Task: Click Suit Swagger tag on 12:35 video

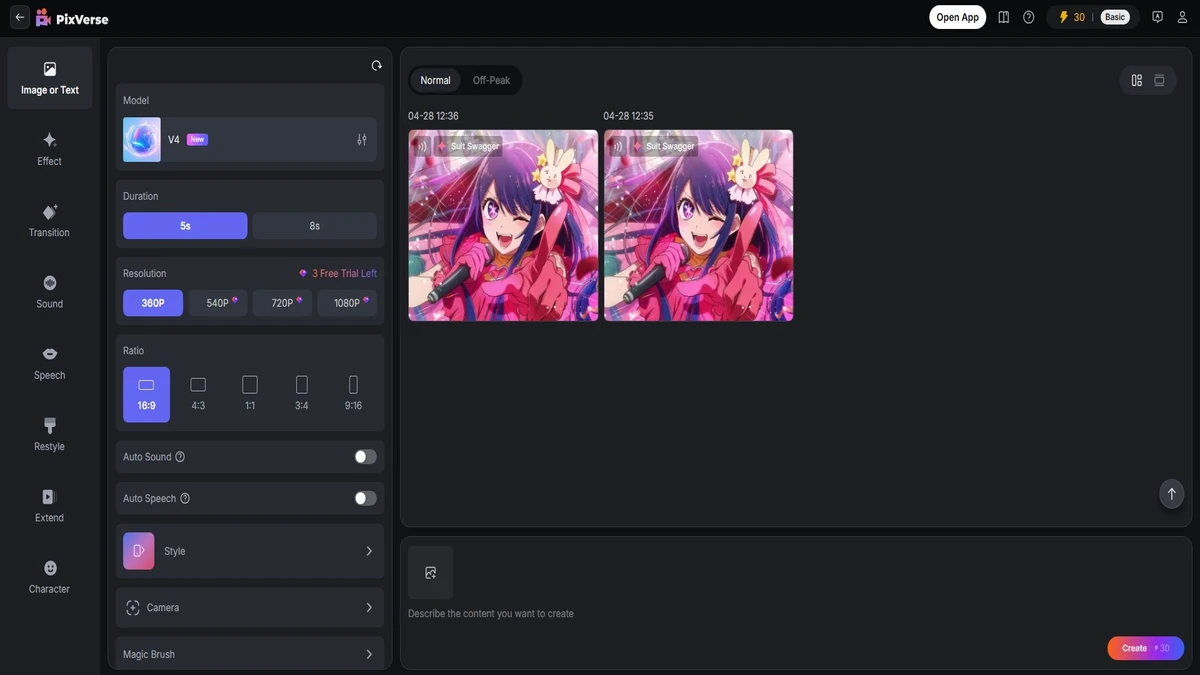Action: [664, 146]
